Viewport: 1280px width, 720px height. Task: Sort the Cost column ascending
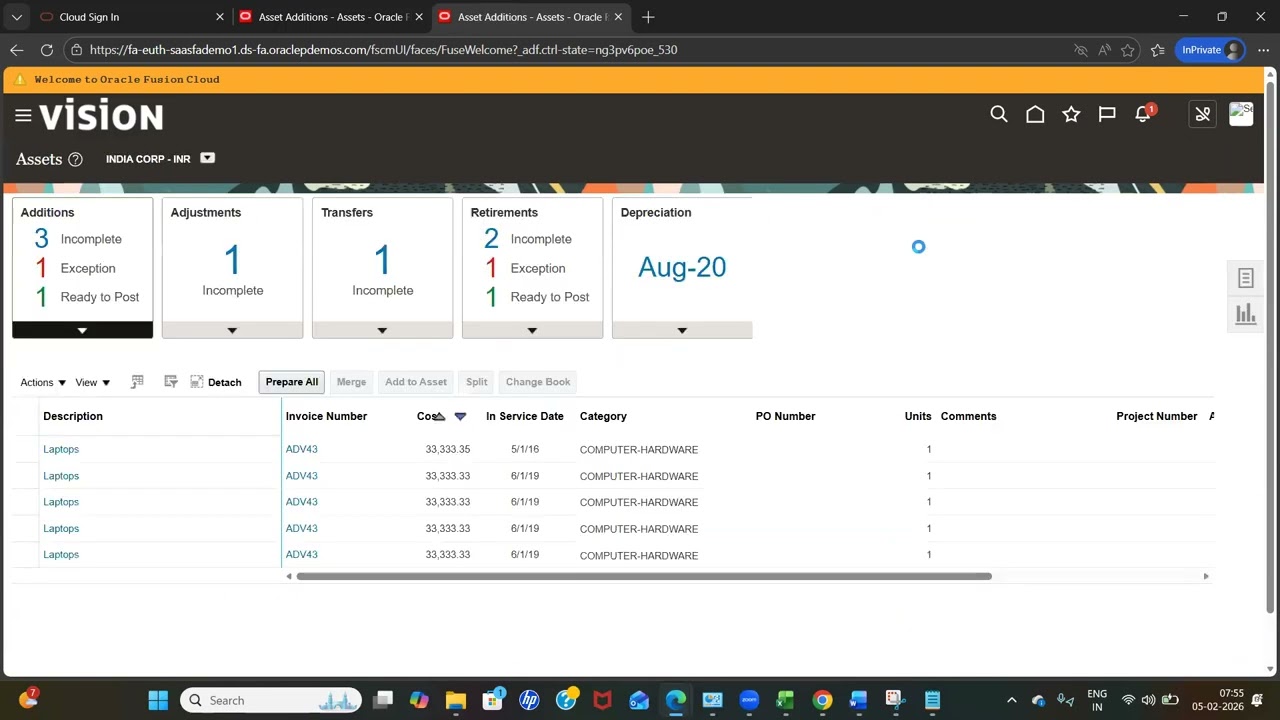click(440, 416)
